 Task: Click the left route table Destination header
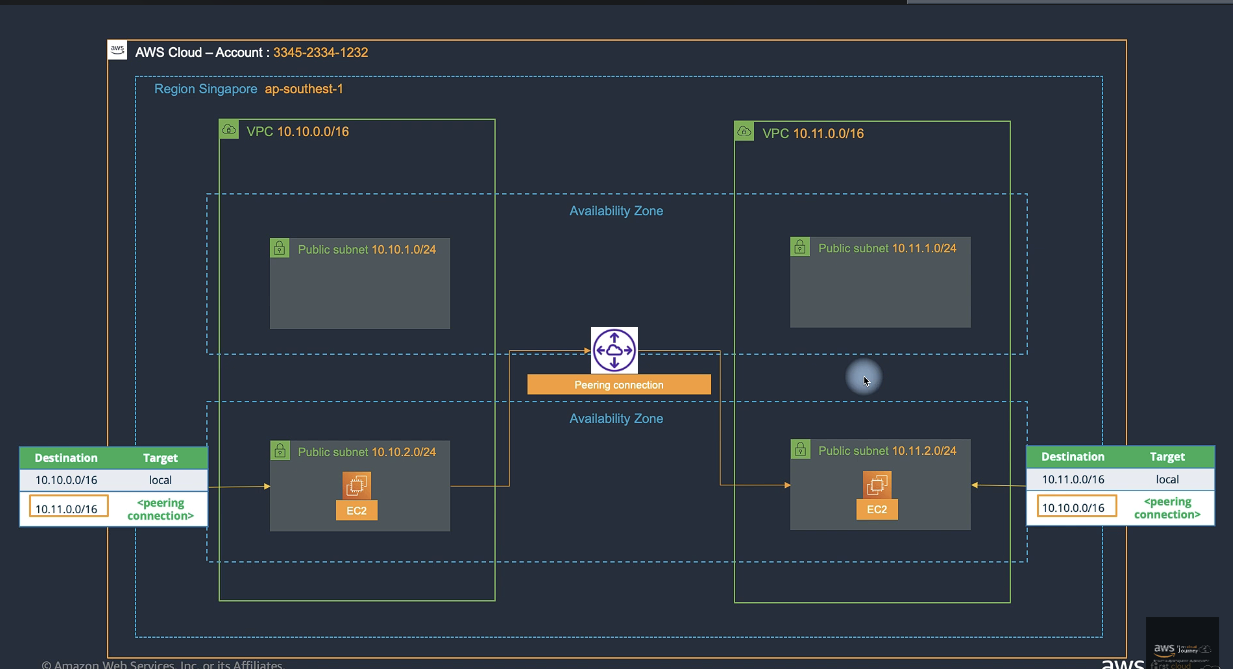tap(66, 458)
